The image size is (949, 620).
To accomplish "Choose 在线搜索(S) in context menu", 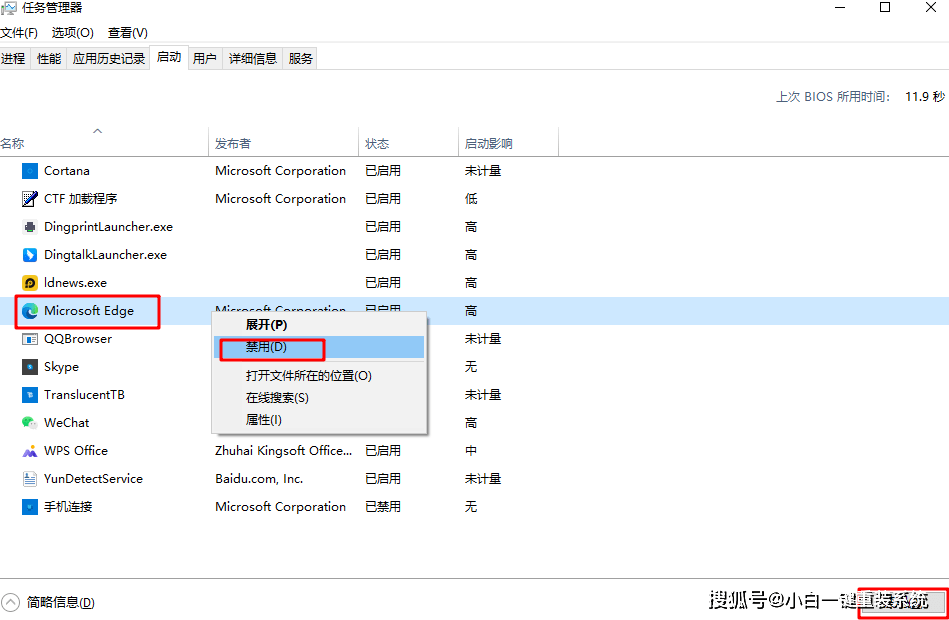I will pyautogui.click(x=319, y=398).
